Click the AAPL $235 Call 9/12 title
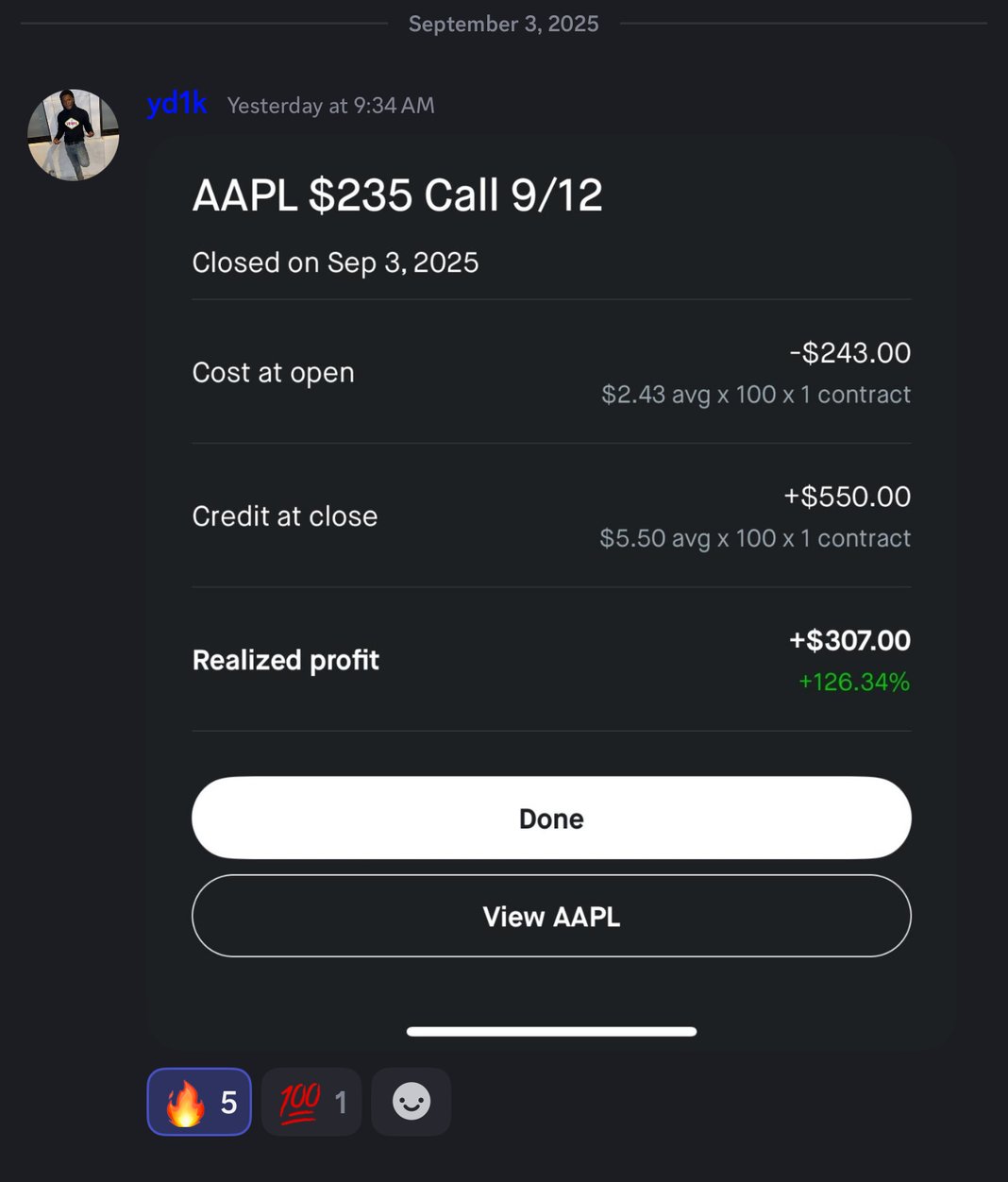This screenshot has height=1182, width=1008. point(397,195)
